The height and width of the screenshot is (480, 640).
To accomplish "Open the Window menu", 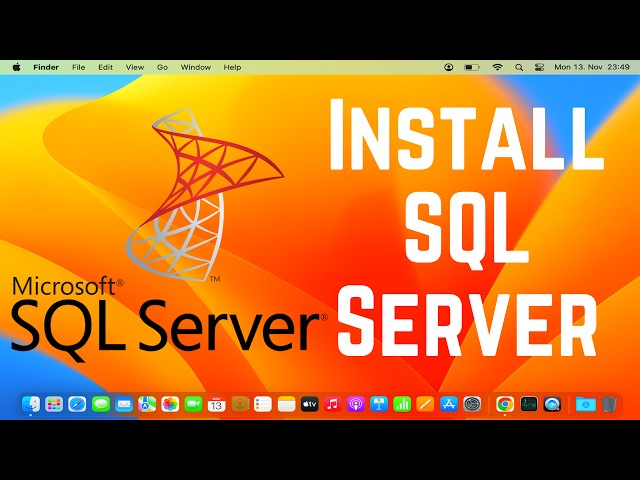I will 196,67.
